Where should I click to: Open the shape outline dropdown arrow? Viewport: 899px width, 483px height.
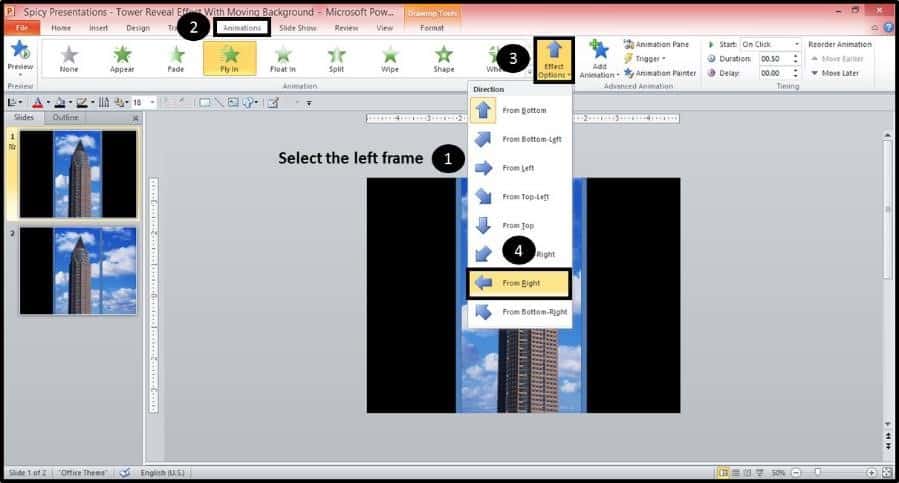tap(92, 103)
